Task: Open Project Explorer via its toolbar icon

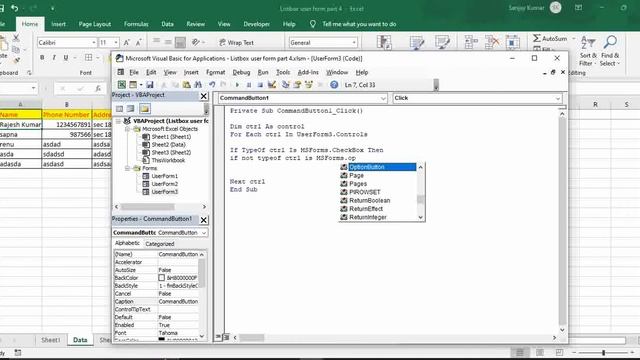Action: [285, 84]
